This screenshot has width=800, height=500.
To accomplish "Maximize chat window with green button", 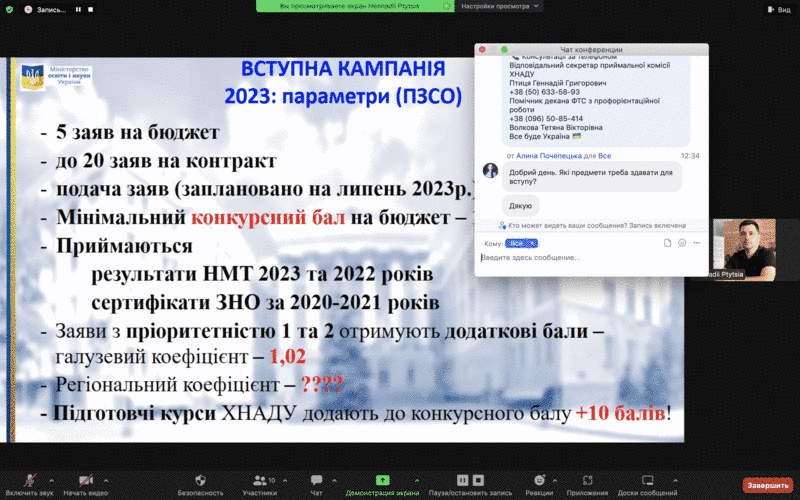I will tap(504, 49).
